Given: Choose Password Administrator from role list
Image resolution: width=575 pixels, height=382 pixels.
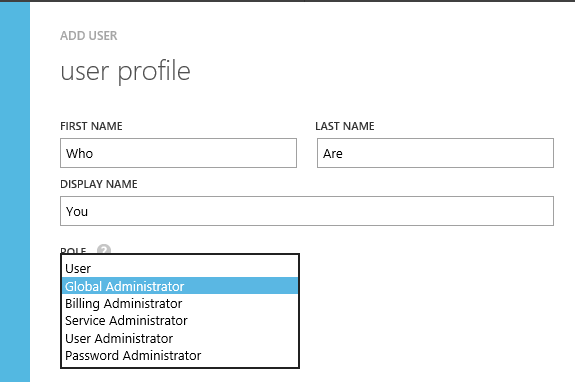Looking at the screenshot, I should (x=180, y=355).
